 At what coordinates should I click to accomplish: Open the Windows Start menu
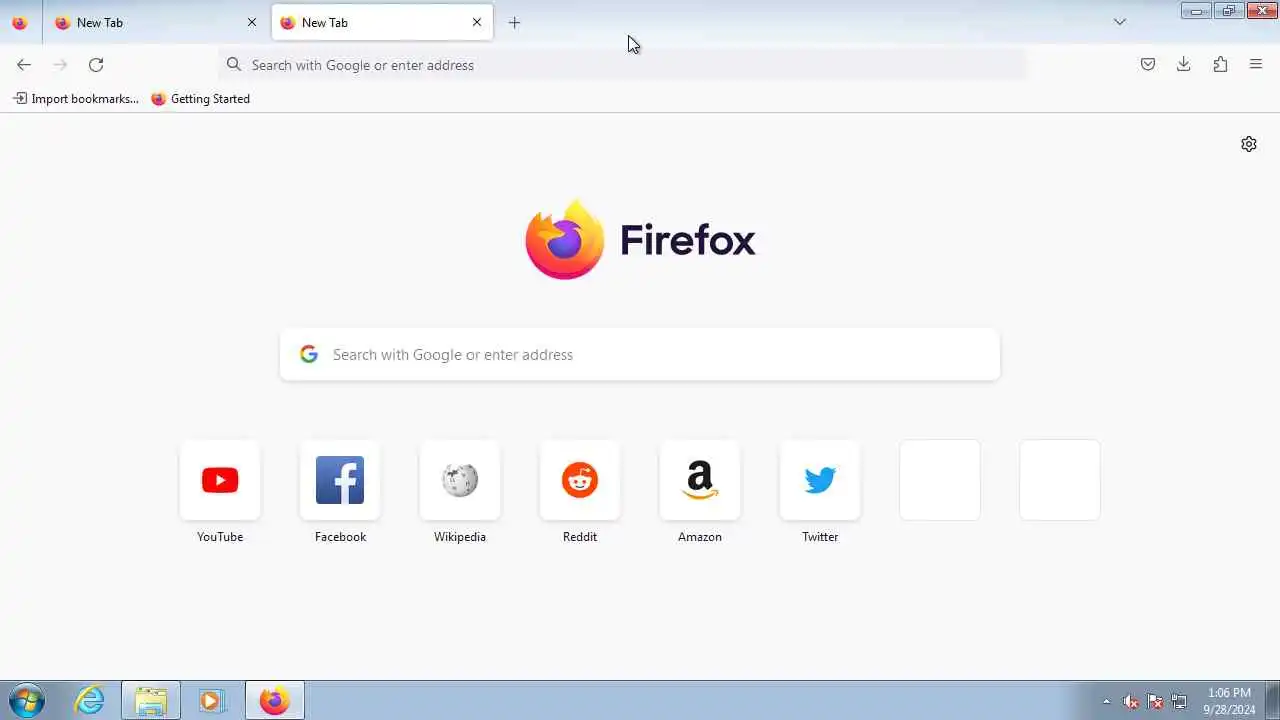[26, 701]
